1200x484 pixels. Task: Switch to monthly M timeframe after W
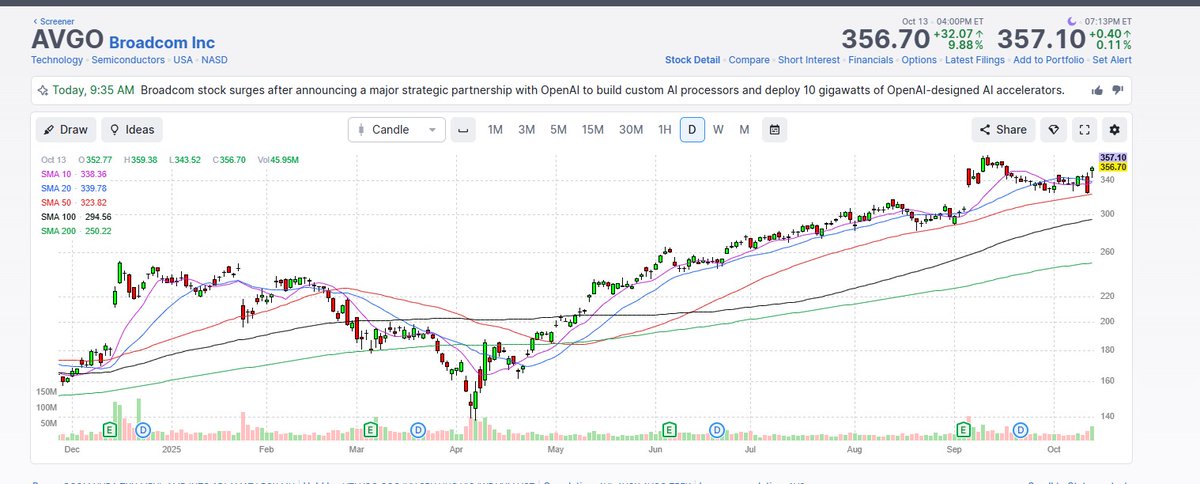[744, 129]
